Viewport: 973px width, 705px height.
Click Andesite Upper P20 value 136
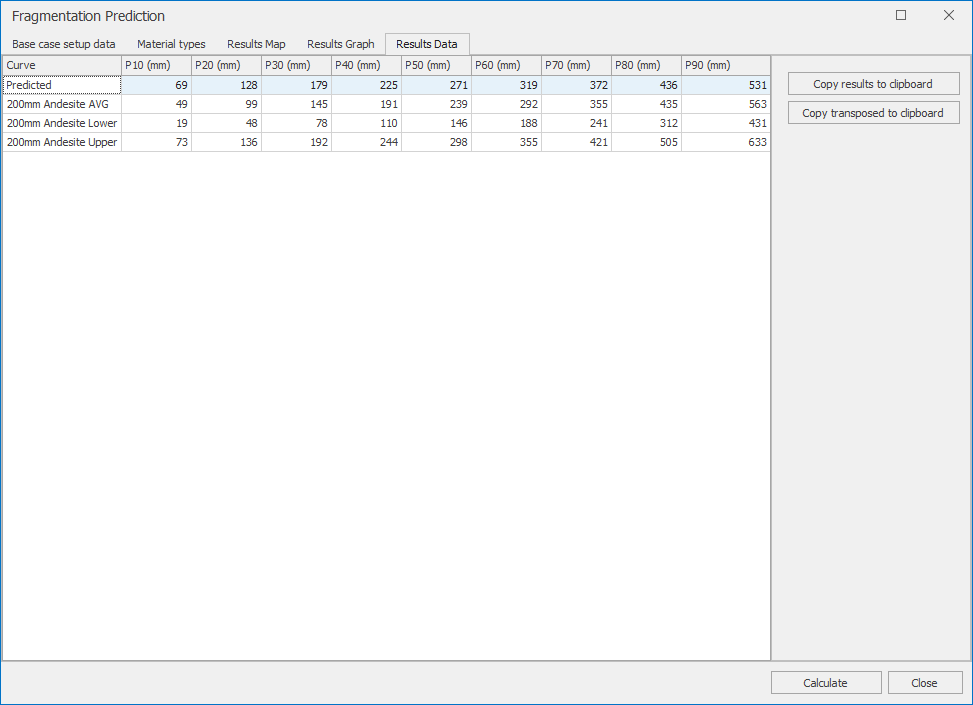point(226,142)
